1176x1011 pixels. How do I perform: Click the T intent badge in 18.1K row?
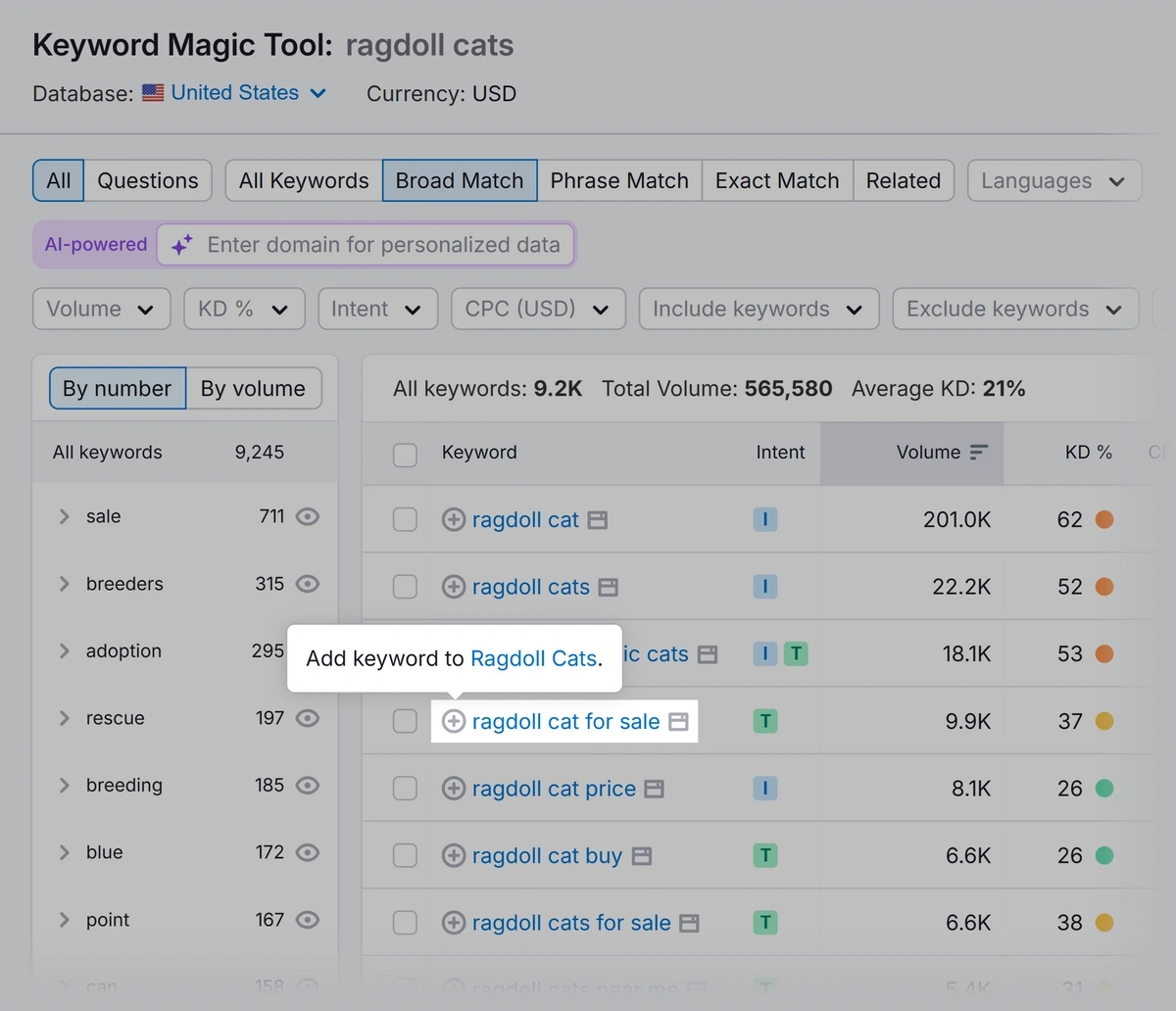pos(797,654)
